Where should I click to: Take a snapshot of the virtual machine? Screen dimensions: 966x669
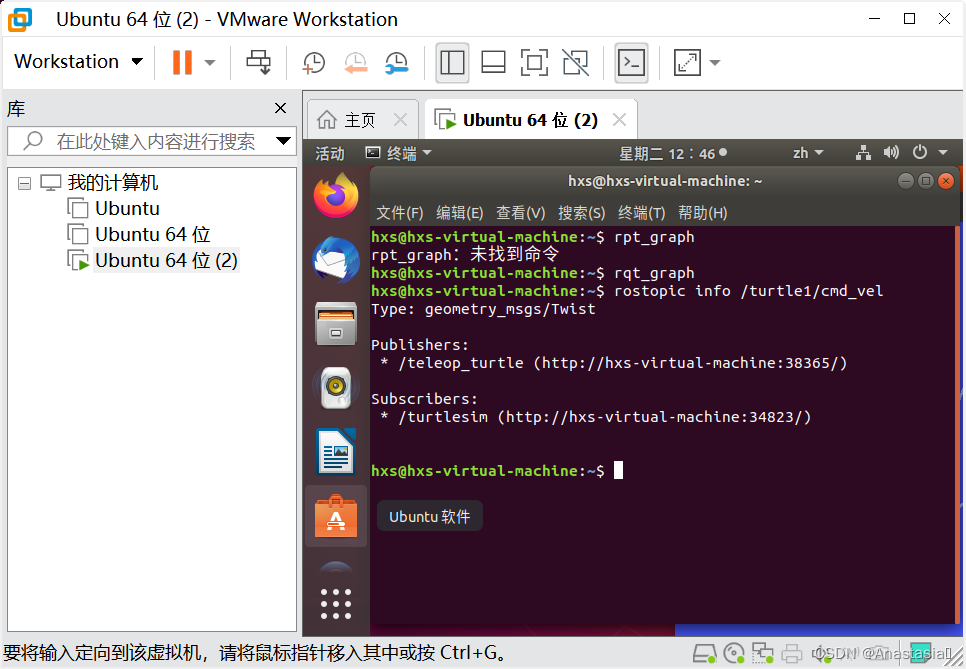[x=313, y=62]
